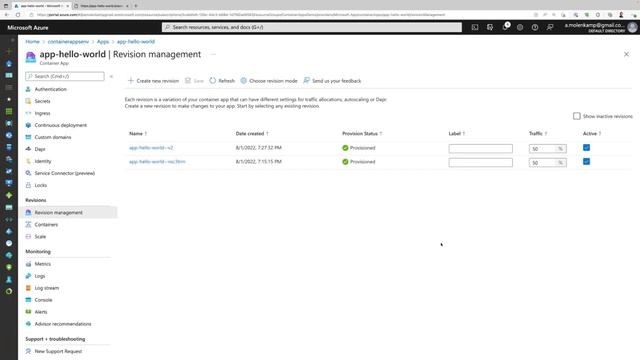The height and width of the screenshot is (360, 640).
Task: Open Containers page
Action: 46,224
